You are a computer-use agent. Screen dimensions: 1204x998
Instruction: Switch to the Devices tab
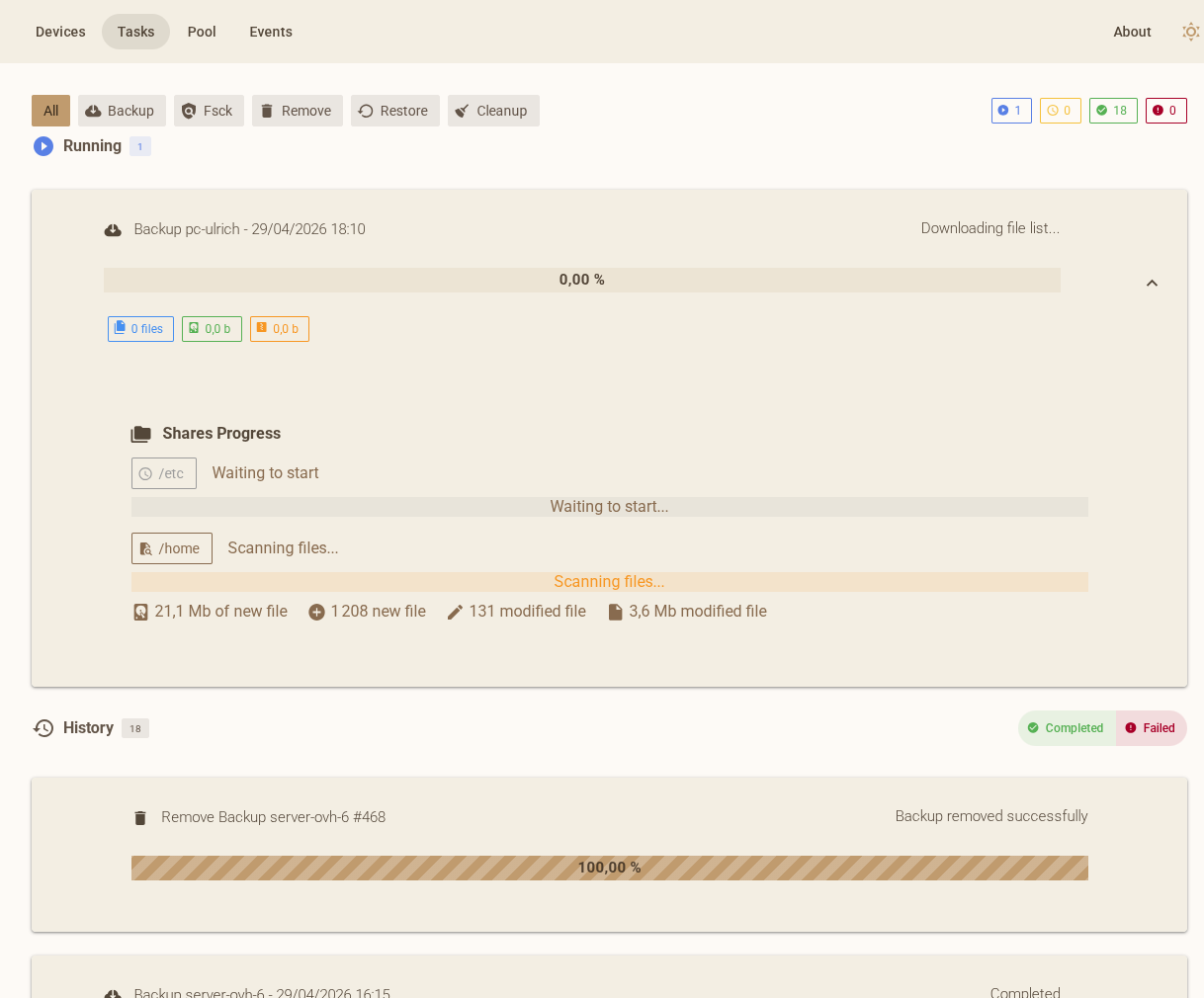point(60,32)
